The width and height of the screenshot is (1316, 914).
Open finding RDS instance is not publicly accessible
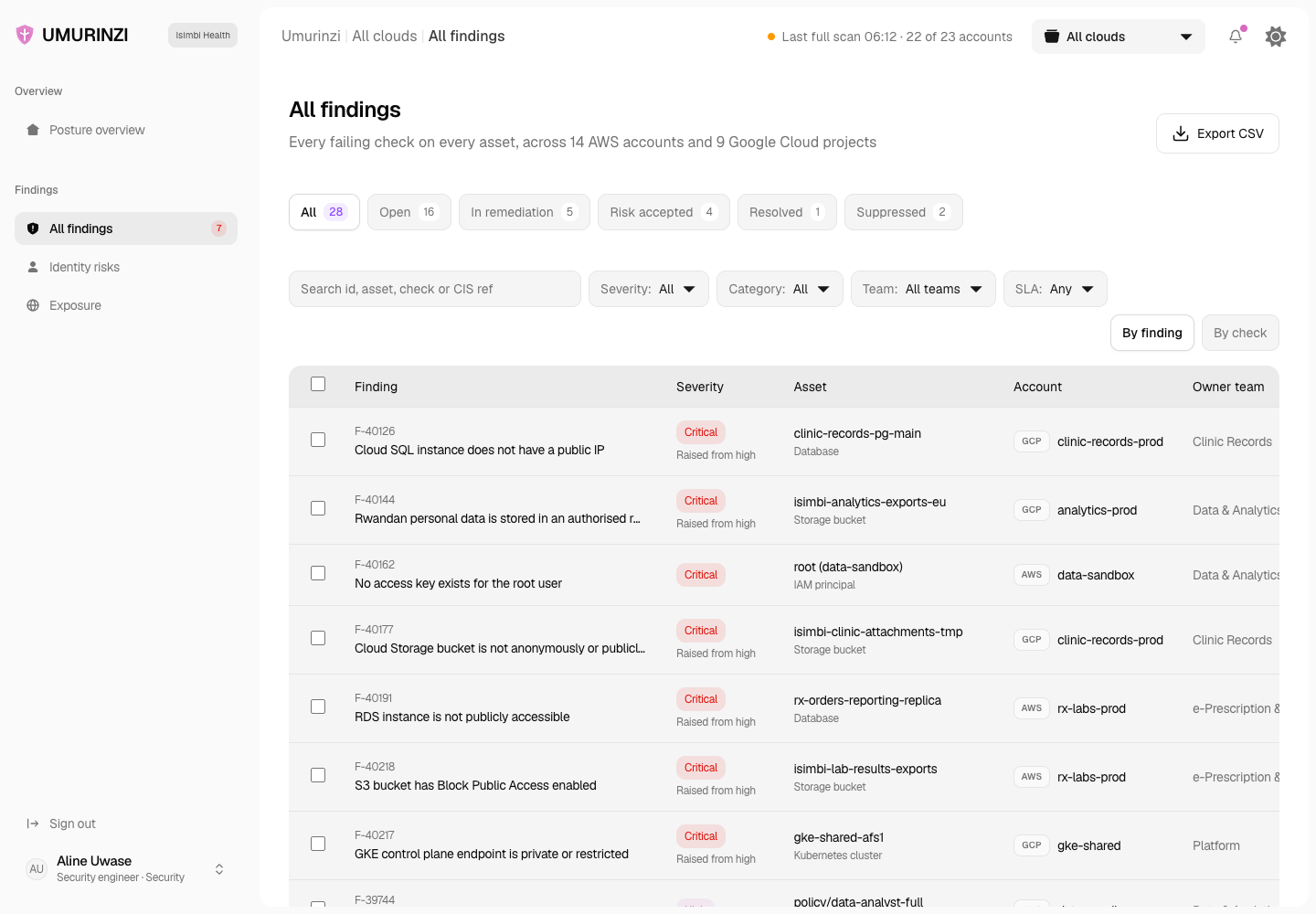click(462, 717)
